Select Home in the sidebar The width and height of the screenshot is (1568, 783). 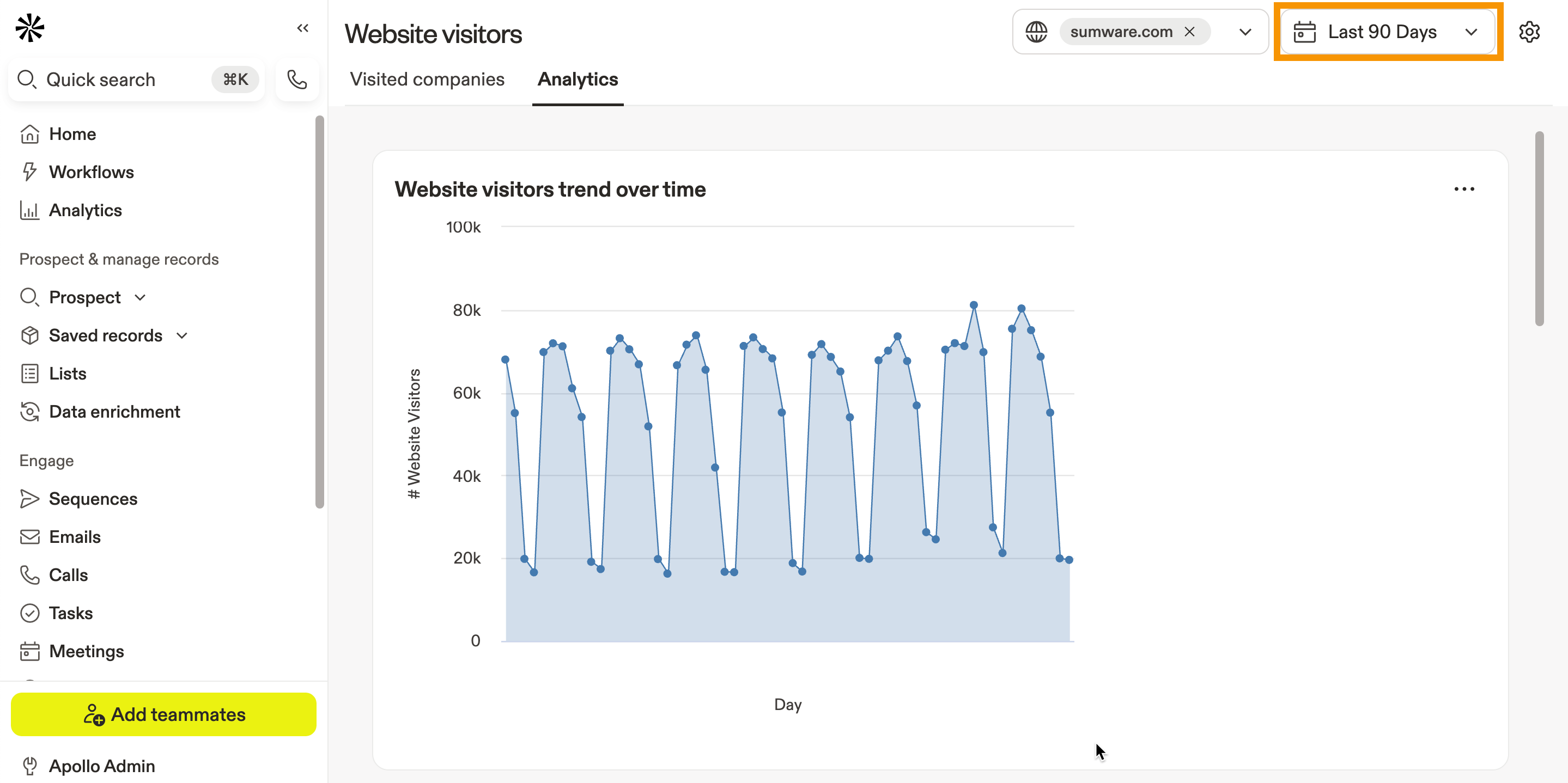coord(72,133)
